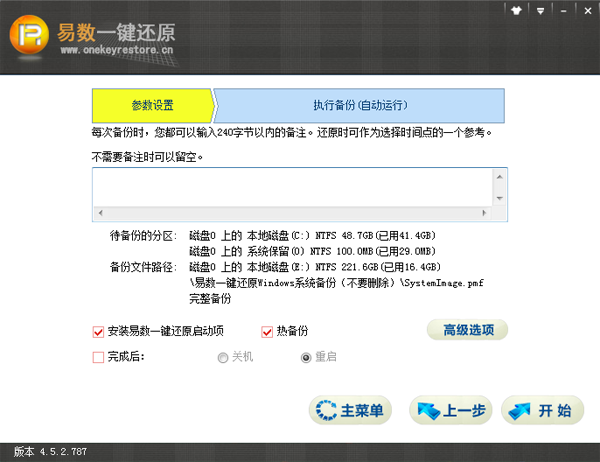Open the www.onekeyrestore.cn link
The width and height of the screenshot is (600, 462).
pos(117,50)
